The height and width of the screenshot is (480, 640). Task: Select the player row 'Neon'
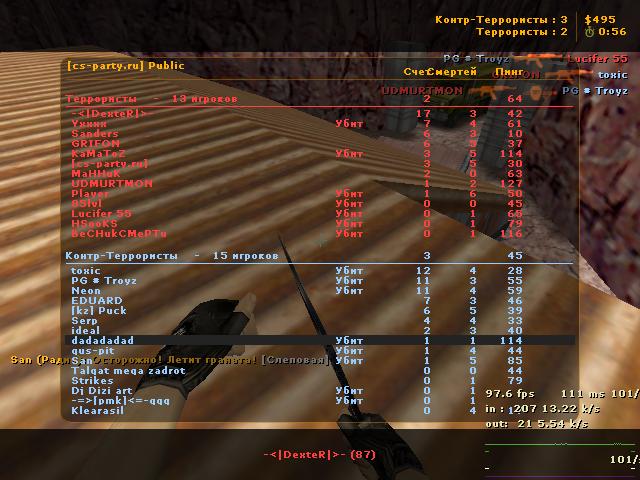320,291
